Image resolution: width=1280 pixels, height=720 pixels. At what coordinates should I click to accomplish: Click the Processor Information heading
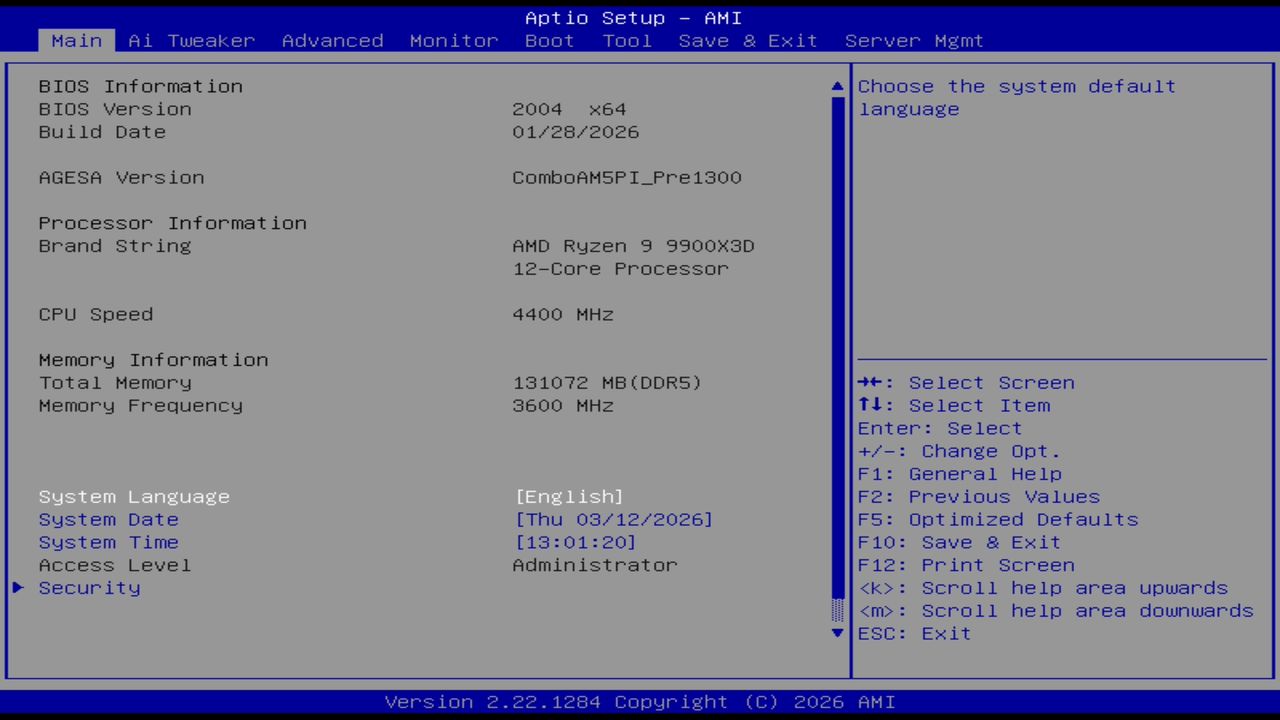tap(173, 223)
